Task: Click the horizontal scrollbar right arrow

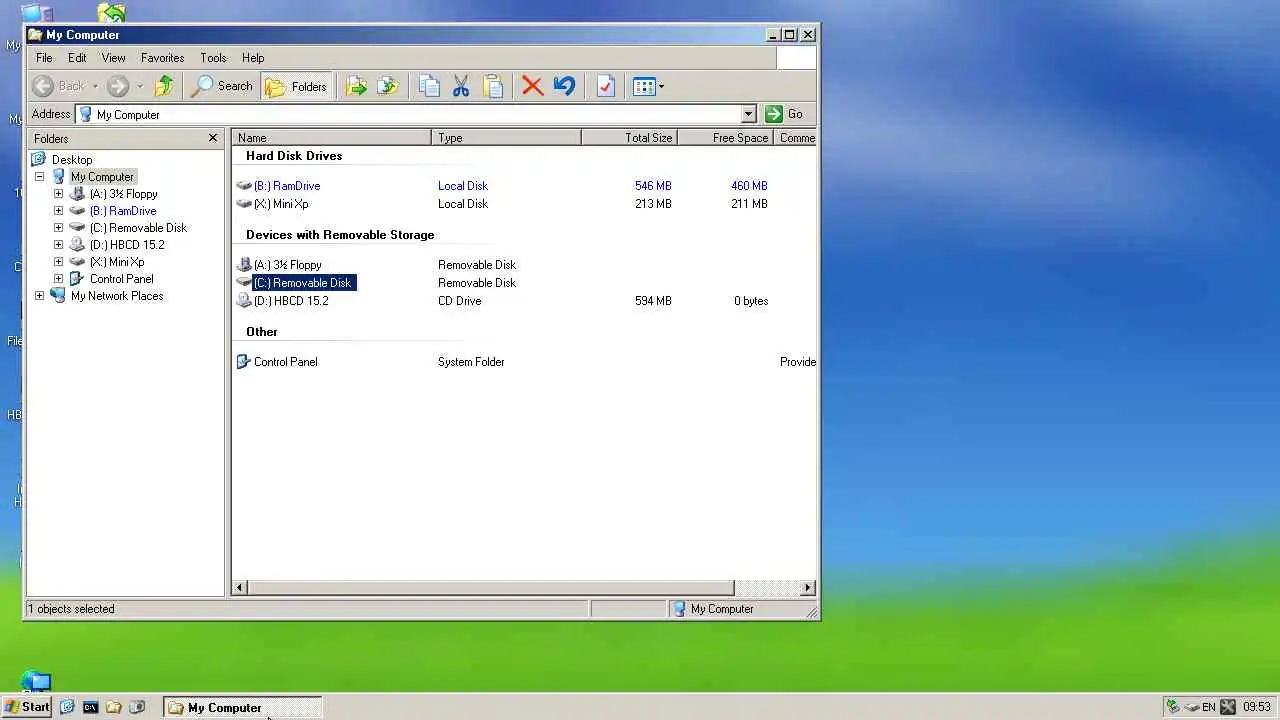Action: point(808,588)
